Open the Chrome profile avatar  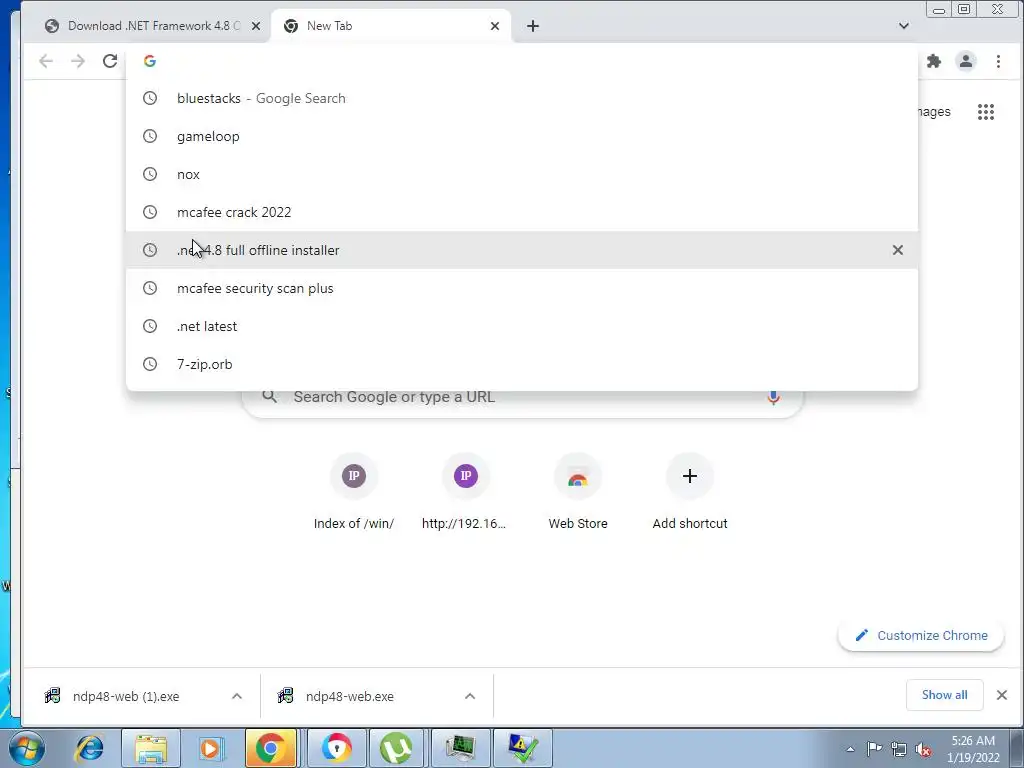(965, 61)
